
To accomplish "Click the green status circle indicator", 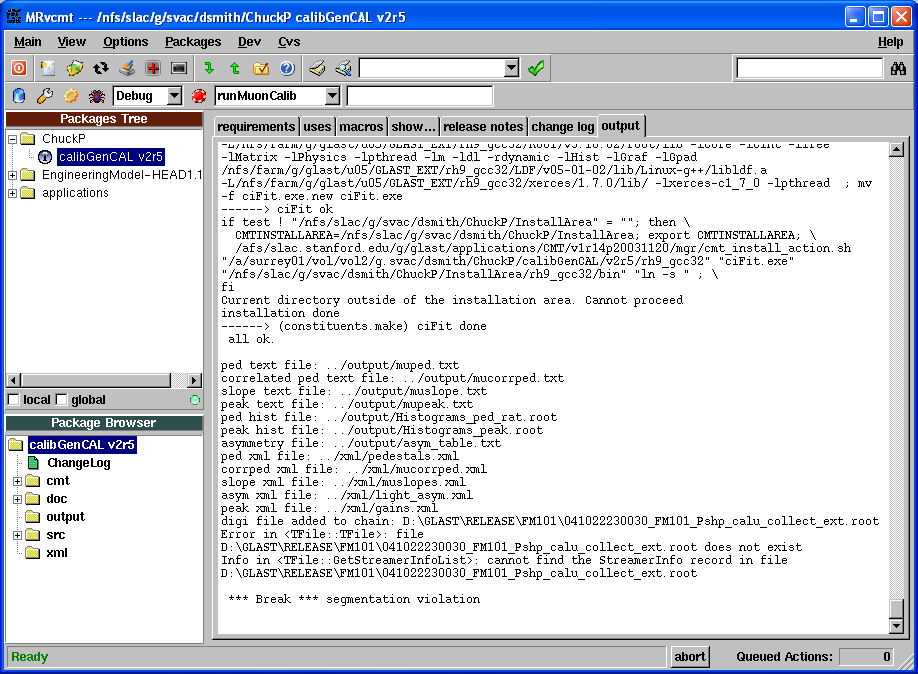I will (x=195, y=400).
